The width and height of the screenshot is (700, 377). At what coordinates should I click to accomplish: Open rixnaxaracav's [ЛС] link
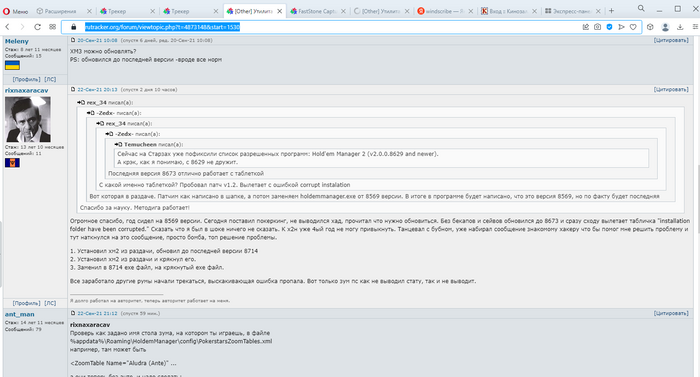coord(50,303)
